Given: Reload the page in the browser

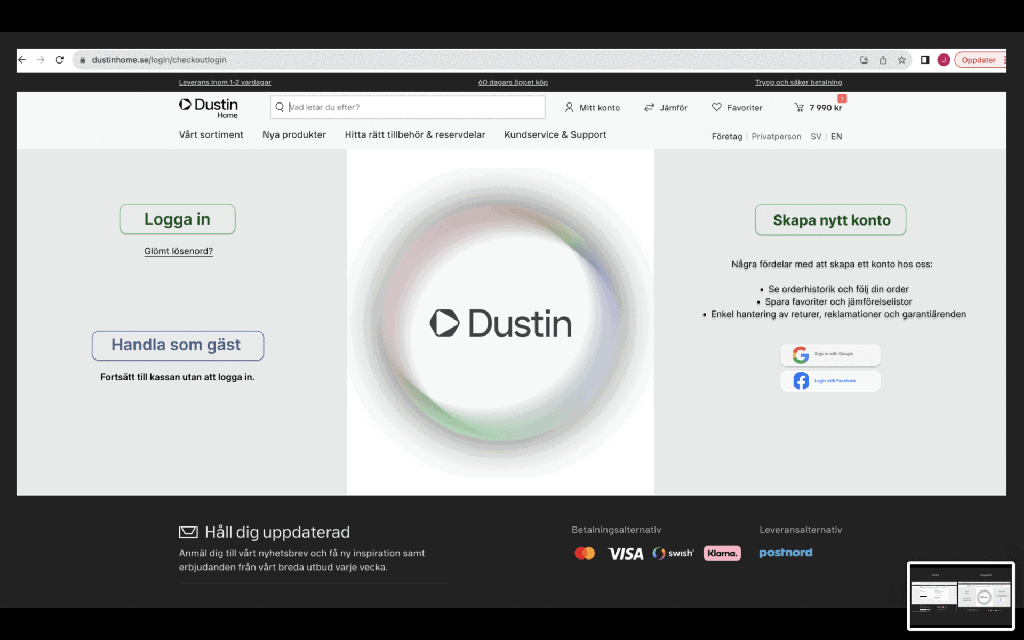Looking at the screenshot, I should [x=60, y=60].
